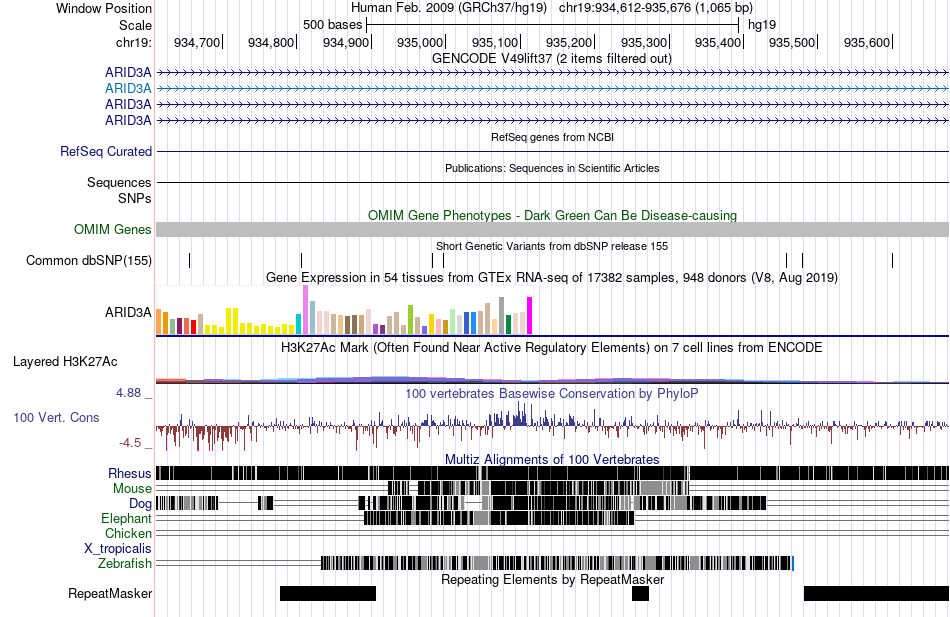Click the 935,000 ruler coordinate
Image resolution: width=950 pixels, height=617 pixels.
[x=420, y=42]
